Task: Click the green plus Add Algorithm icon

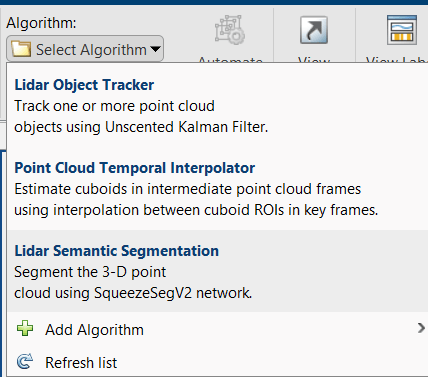Action: point(25,328)
